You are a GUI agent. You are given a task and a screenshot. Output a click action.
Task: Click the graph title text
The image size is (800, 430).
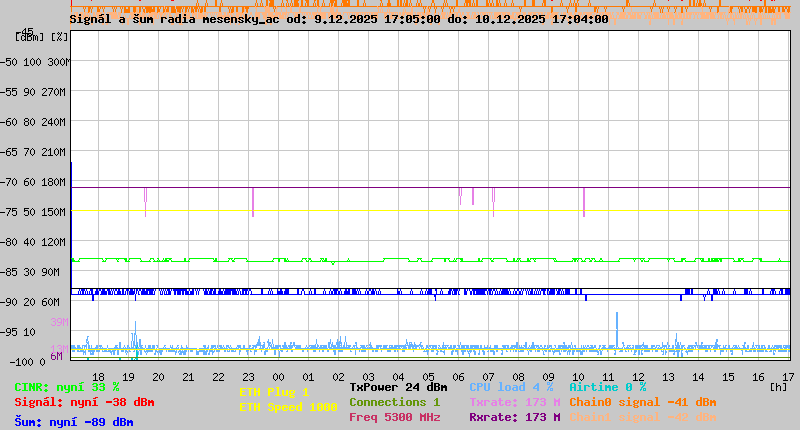(338, 19)
